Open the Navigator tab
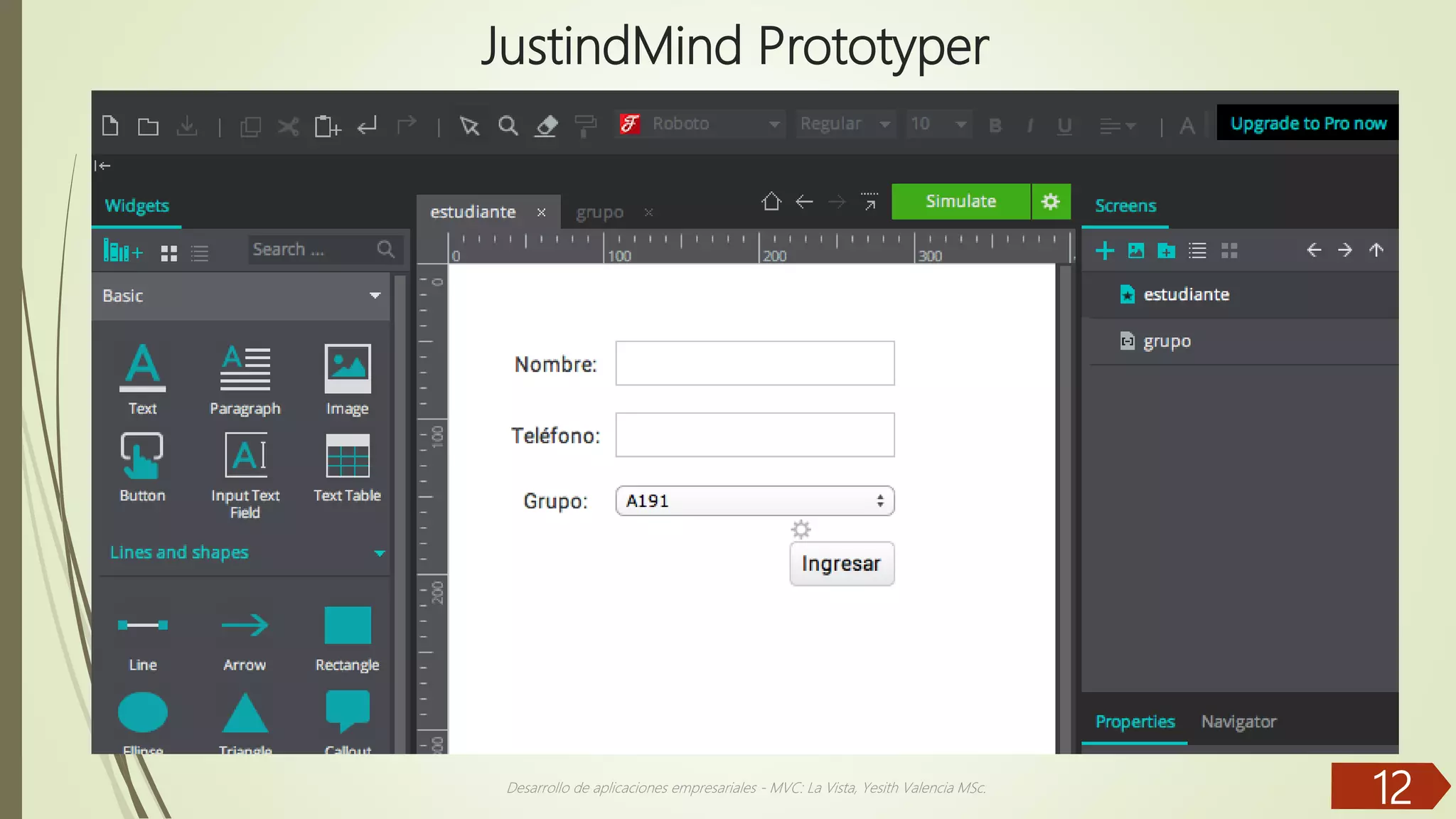The image size is (1456, 819). coord(1238,722)
